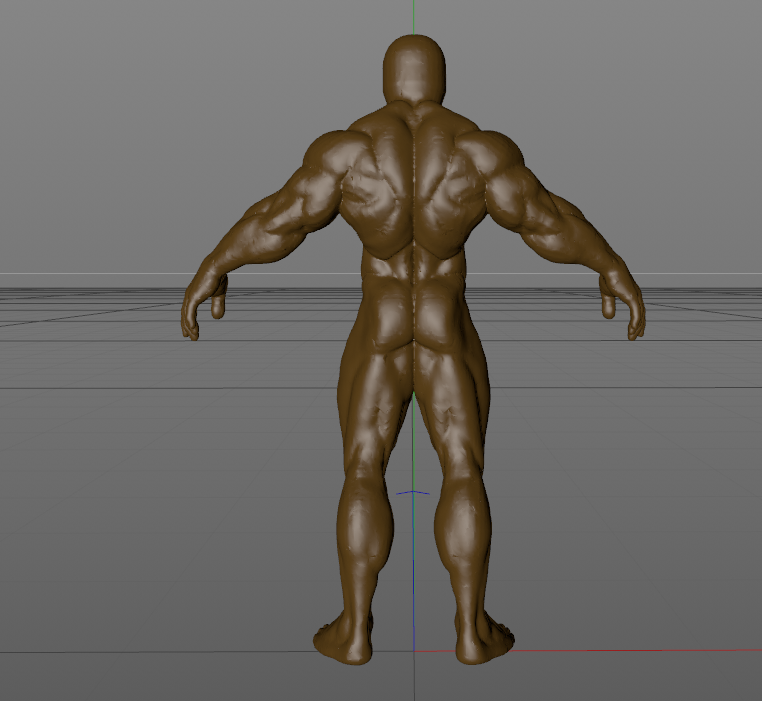The width and height of the screenshot is (762, 701).
Task: Click the left thigh of the figure
Action: point(372,410)
